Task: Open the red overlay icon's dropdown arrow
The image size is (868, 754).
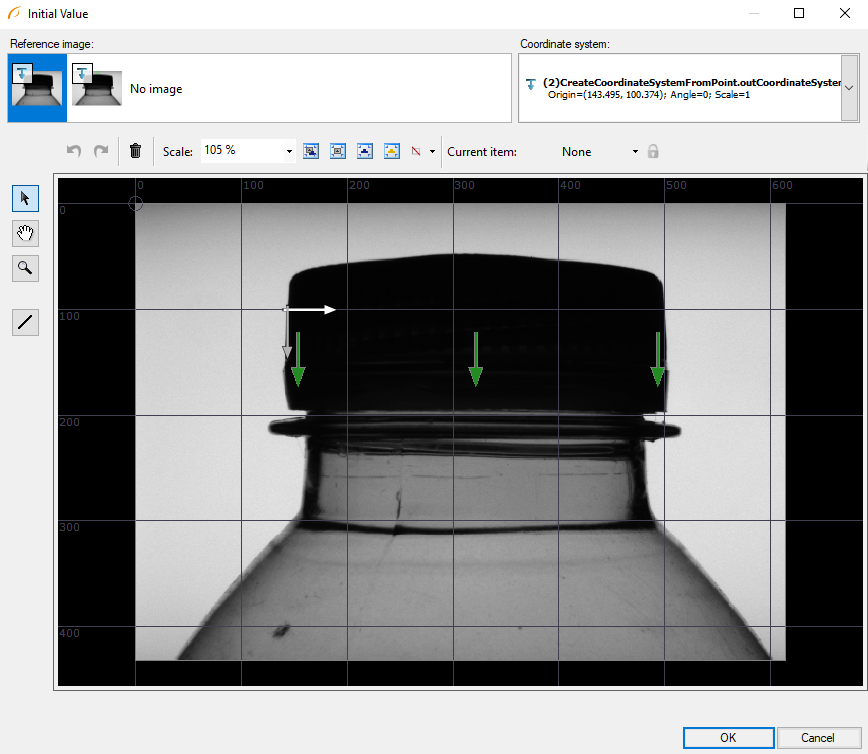Action: click(x=432, y=152)
